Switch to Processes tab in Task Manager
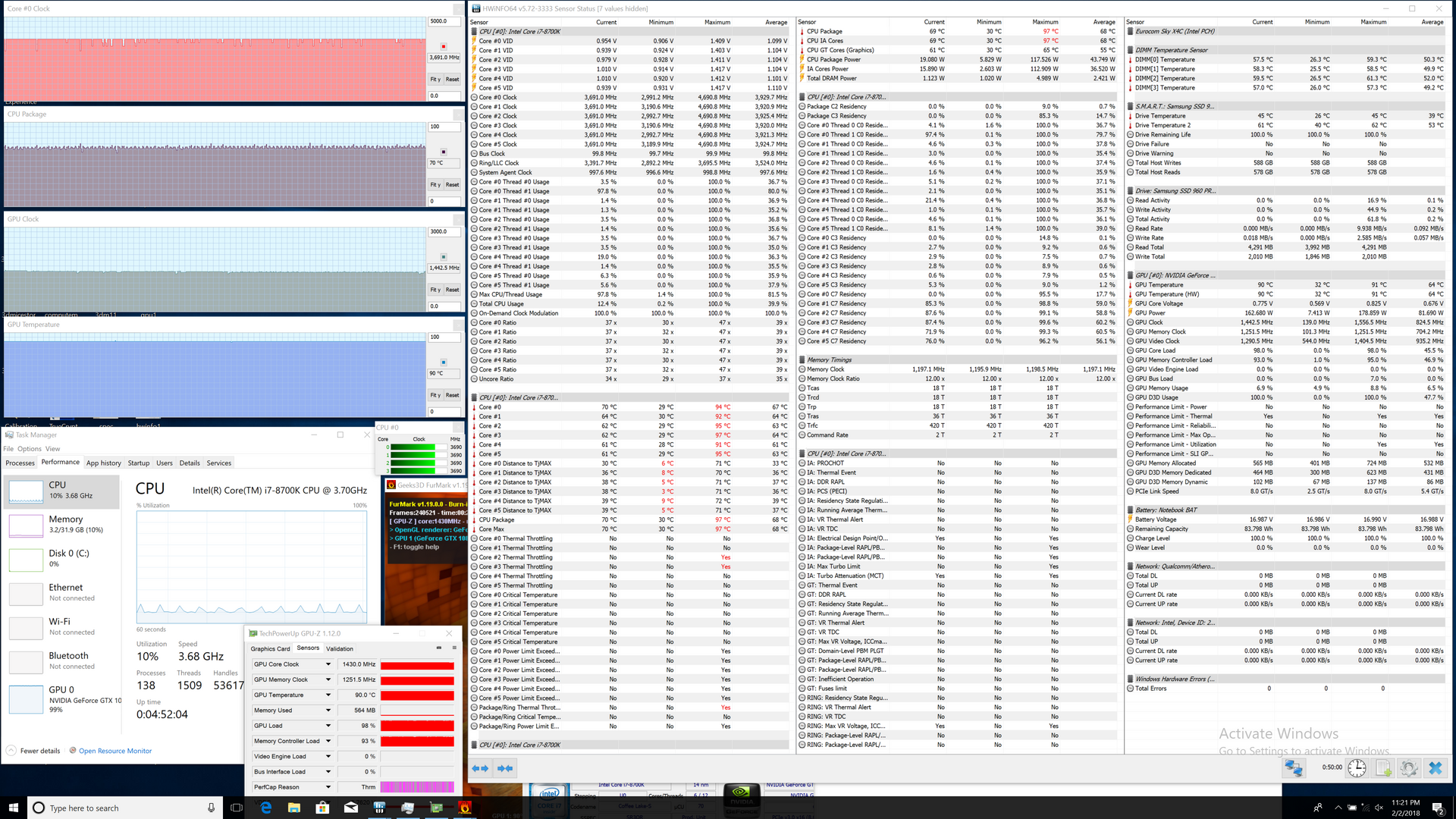 click(20, 463)
